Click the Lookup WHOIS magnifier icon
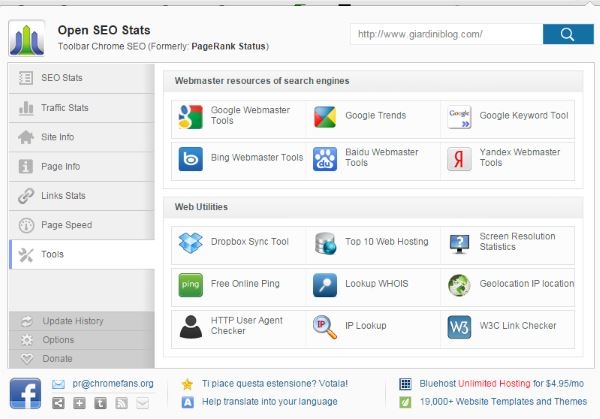 tap(325, 285)
